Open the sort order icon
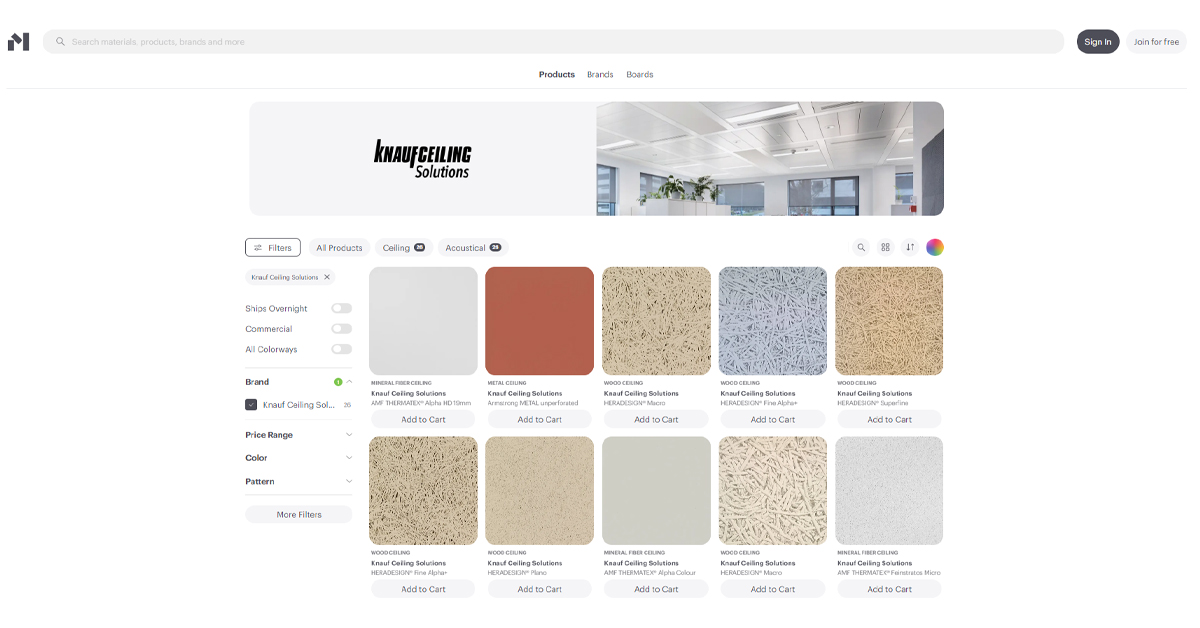The height and width of the screenshot is (628, 1200). click(x=910, y=247)
